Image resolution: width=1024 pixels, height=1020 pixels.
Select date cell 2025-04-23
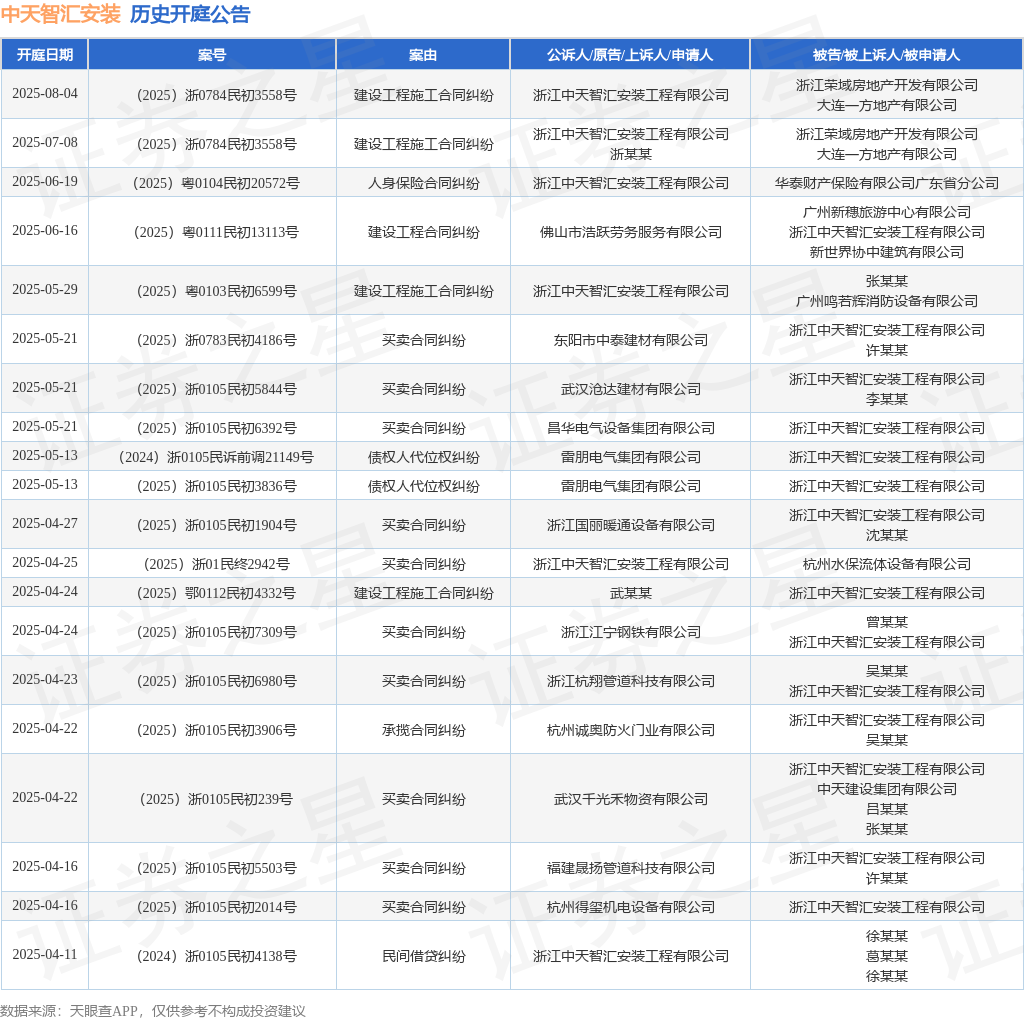click(44, 680)
